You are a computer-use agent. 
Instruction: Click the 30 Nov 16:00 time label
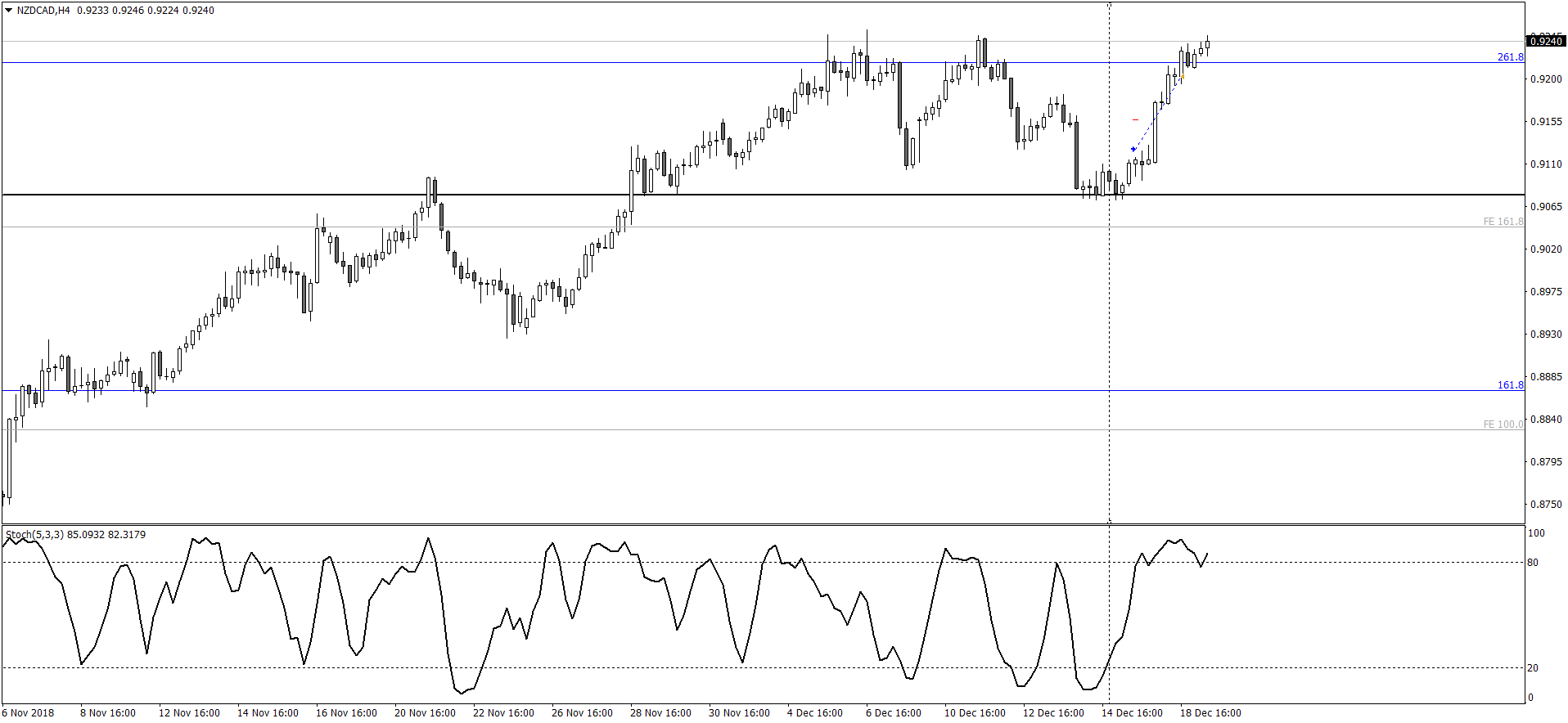point(739,713)
